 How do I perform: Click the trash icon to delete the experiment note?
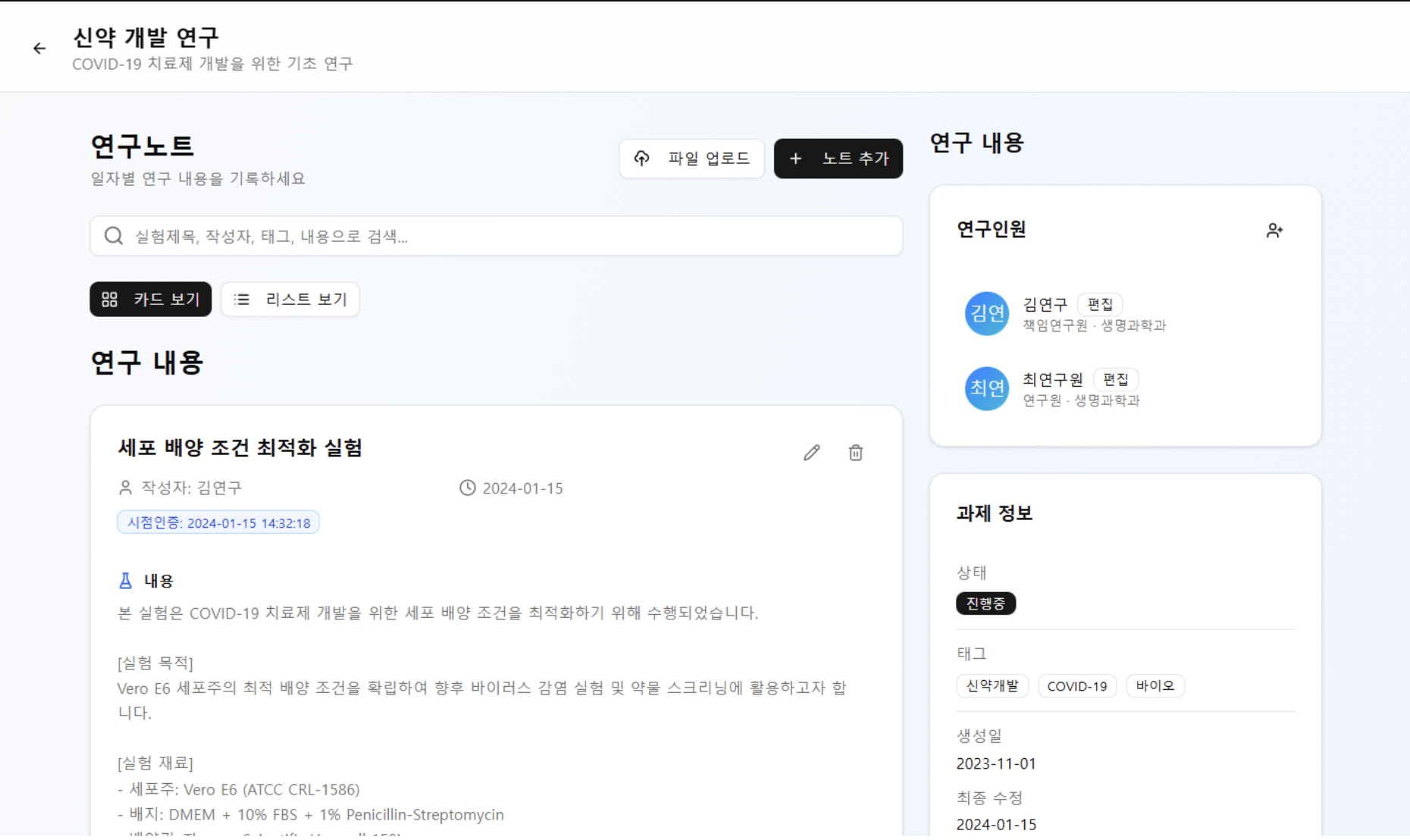(x=855, y=453)
